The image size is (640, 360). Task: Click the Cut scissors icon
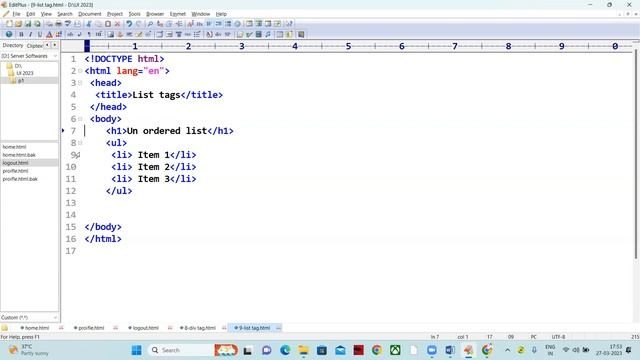point(89,24)
